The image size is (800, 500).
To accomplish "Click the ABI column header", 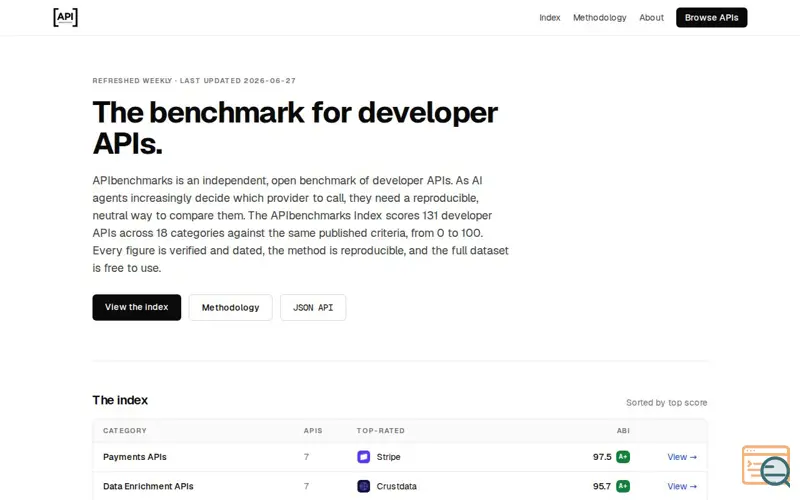I will tap(623, 431).
